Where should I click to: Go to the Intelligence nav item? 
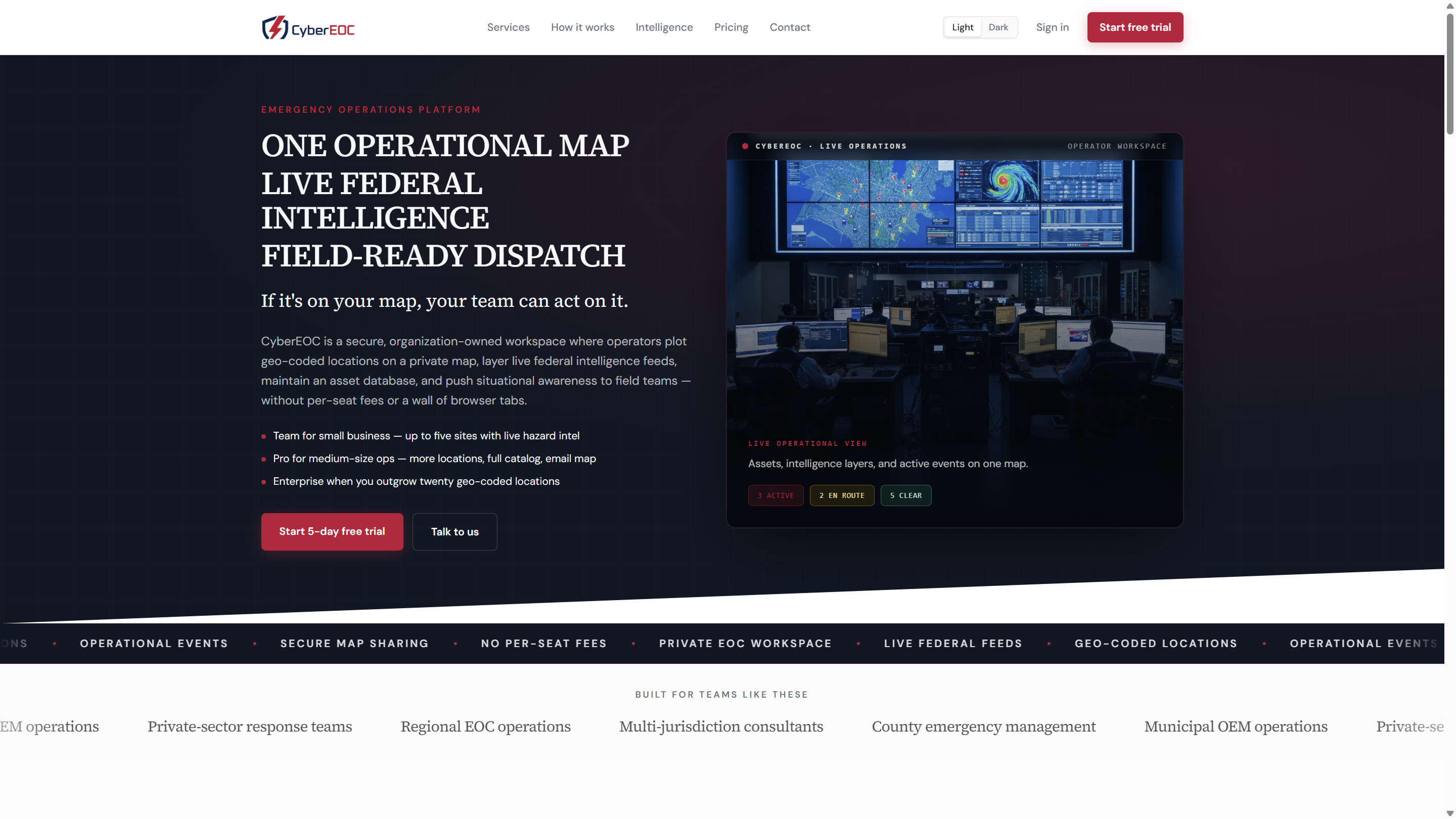point(664,27)
